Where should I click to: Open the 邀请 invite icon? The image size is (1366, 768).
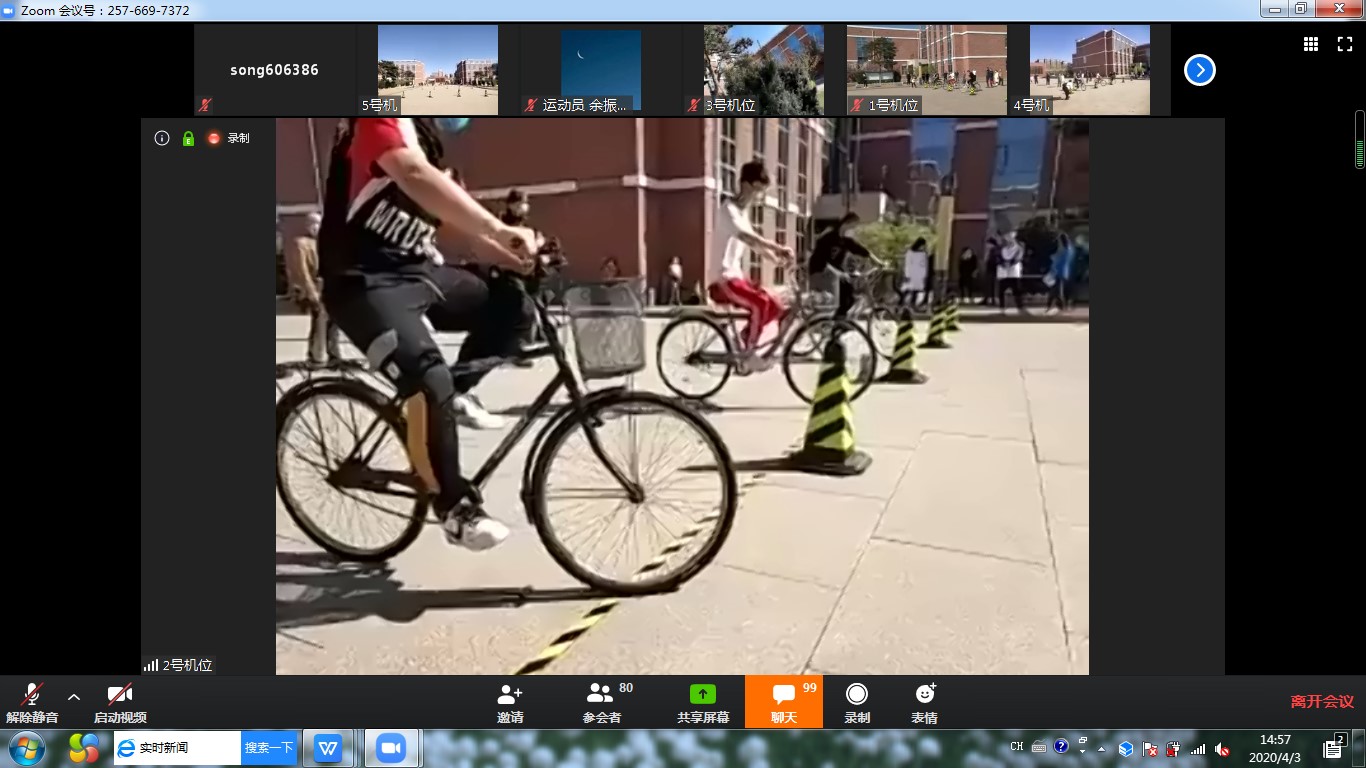click(510, 702)
